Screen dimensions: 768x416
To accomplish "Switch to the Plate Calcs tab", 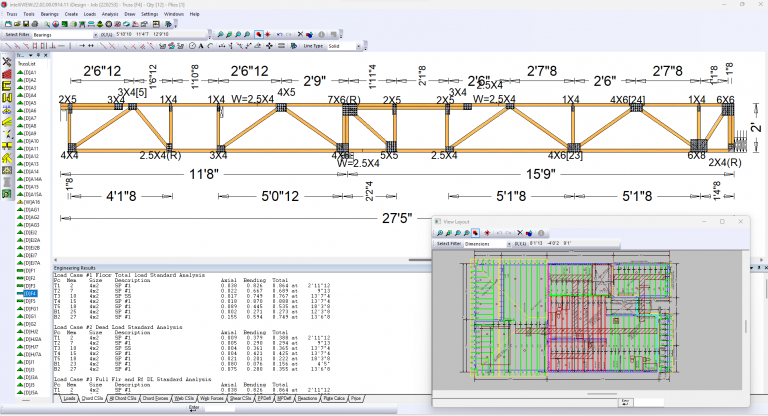I will [x=334, y=399].
